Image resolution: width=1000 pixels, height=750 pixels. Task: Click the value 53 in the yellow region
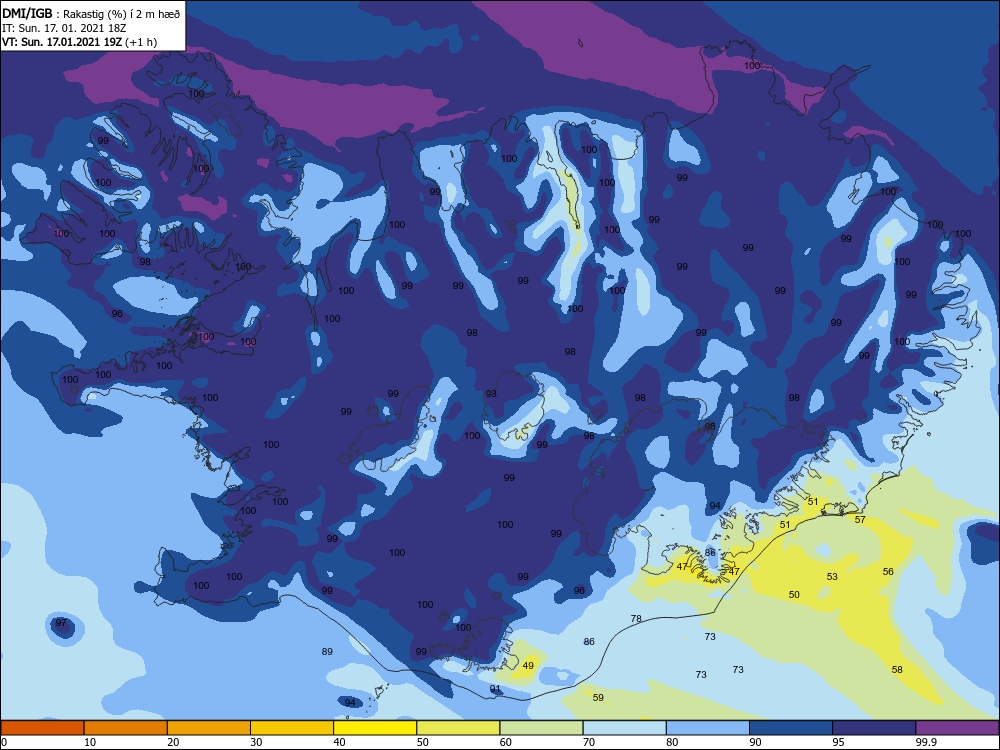(832, 577)
